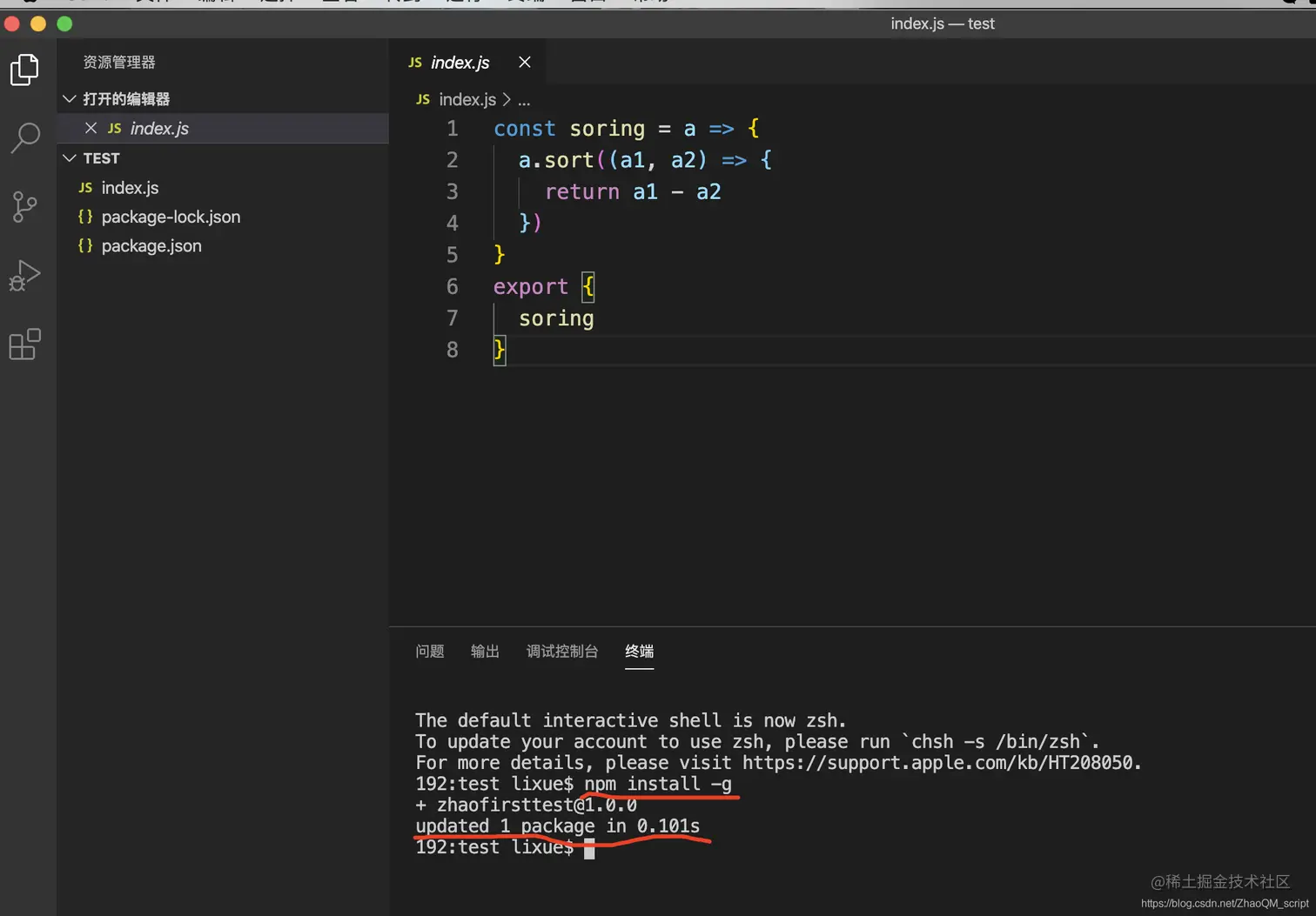Open the Explorer view in activity bar
The width and height of the screenshot is (1316, 916).
click(x=24, y=70)
